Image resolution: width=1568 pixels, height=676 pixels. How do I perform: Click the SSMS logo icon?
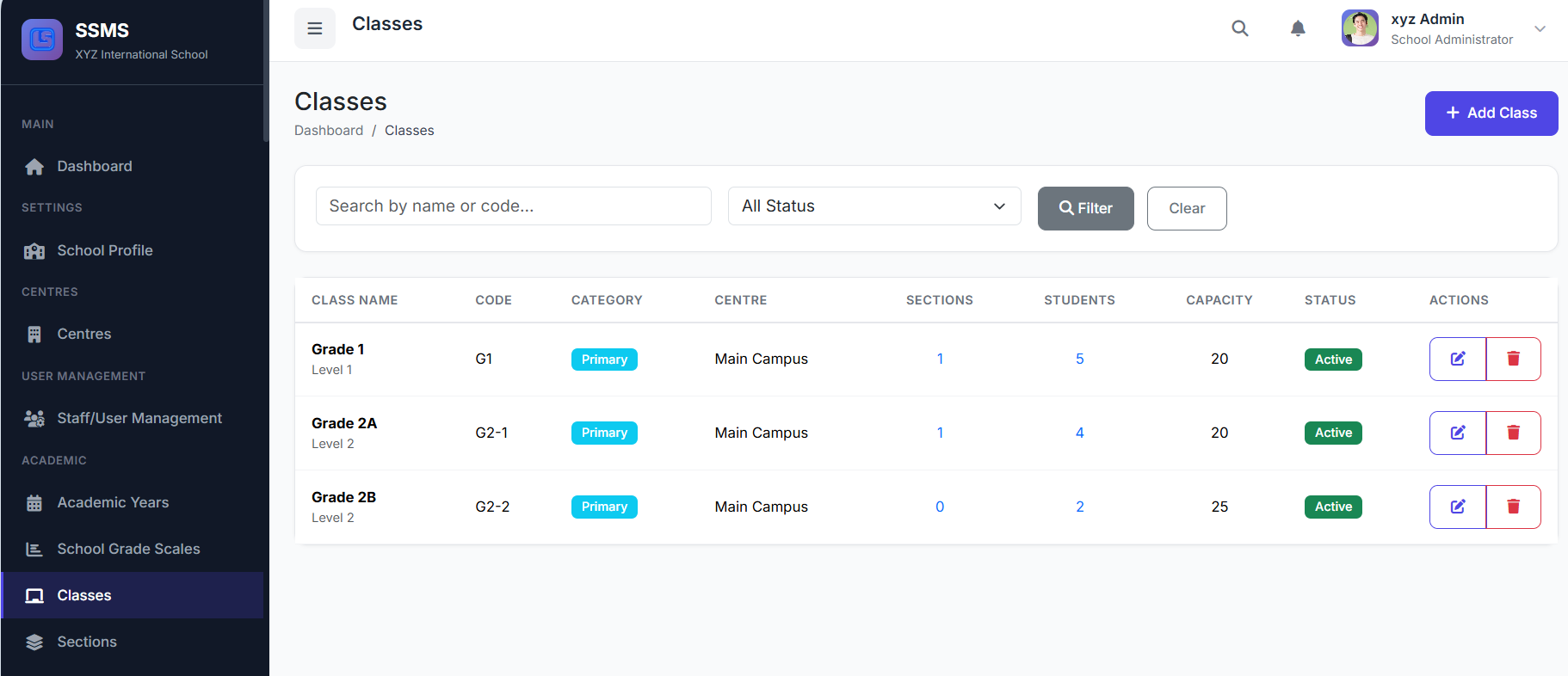tap(42, 40)
